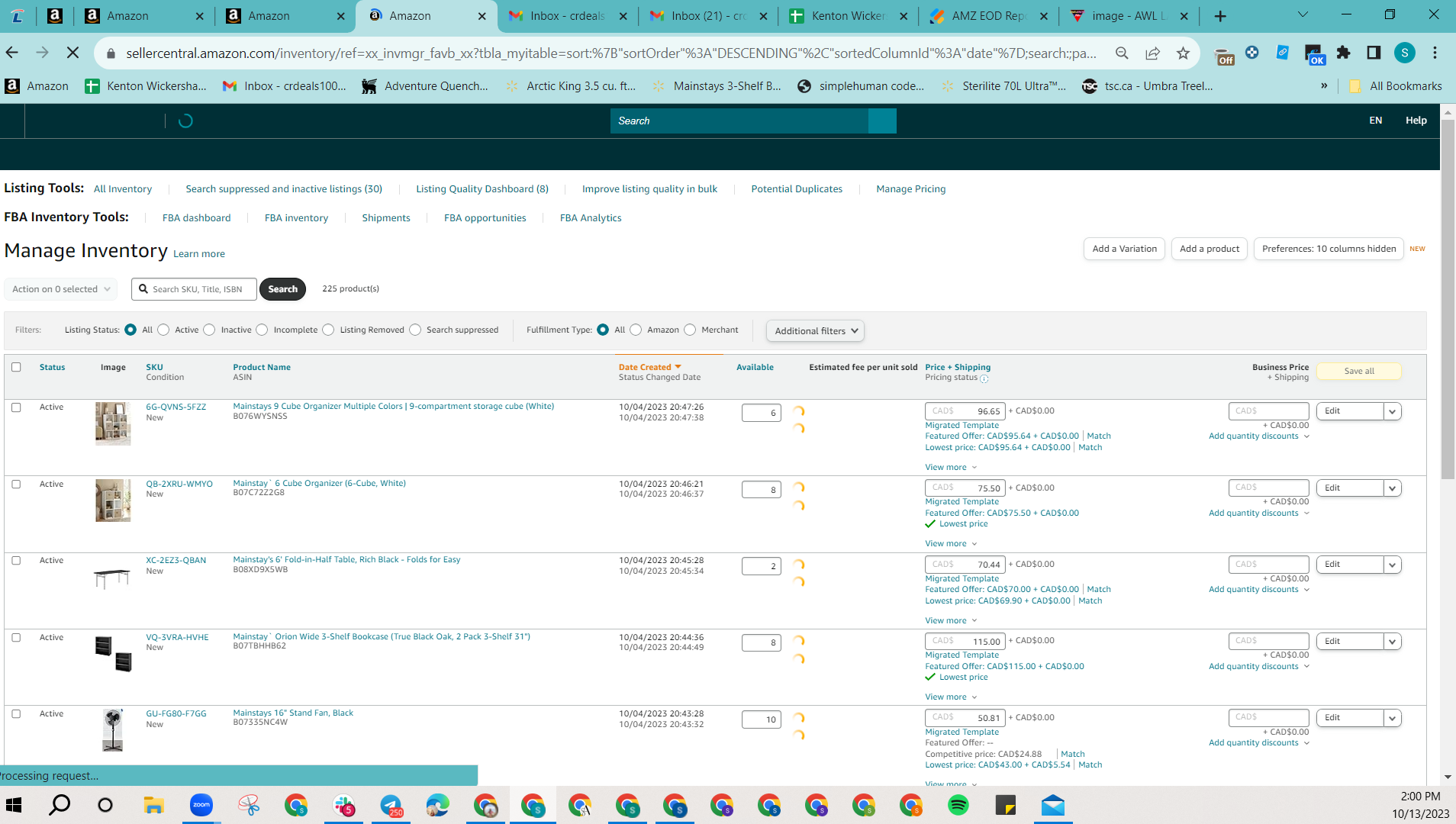Open Zoom from the taskbar
Image resolution: width=1456 pixels, height=824 pixels.
point(201,805)
